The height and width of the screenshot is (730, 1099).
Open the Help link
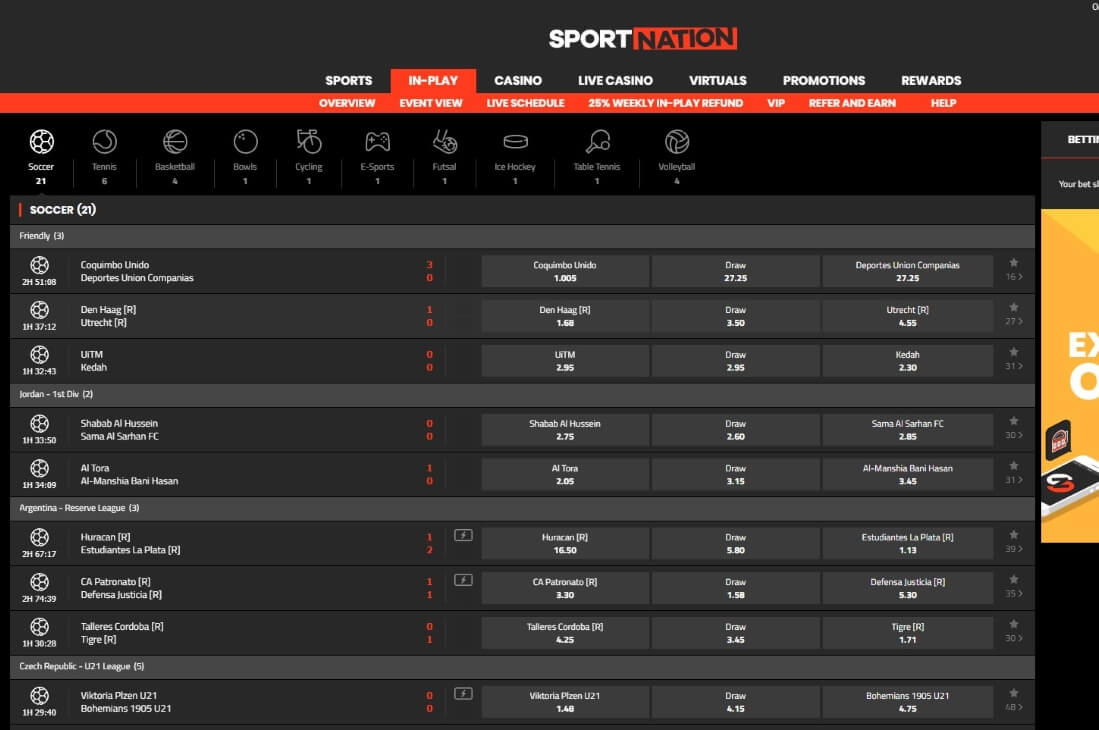coord(943,103)
